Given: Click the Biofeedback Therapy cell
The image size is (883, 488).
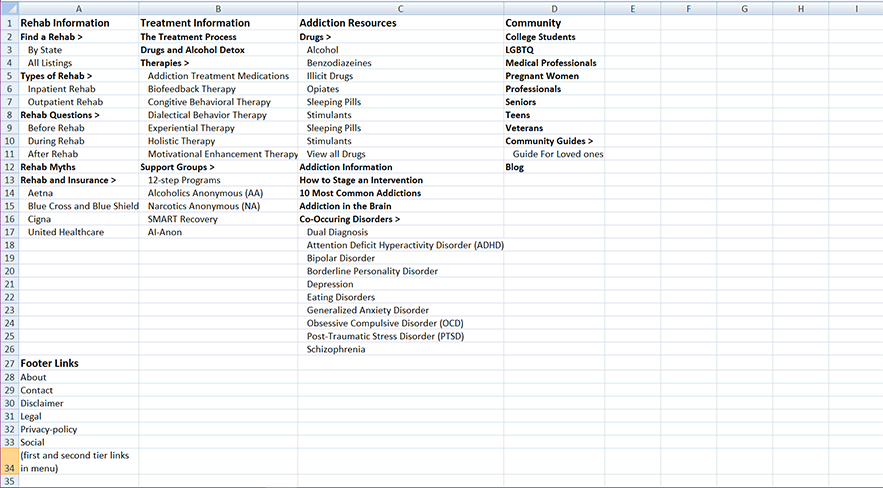Looking at the screenshot, I should click(x=191, y=89).
